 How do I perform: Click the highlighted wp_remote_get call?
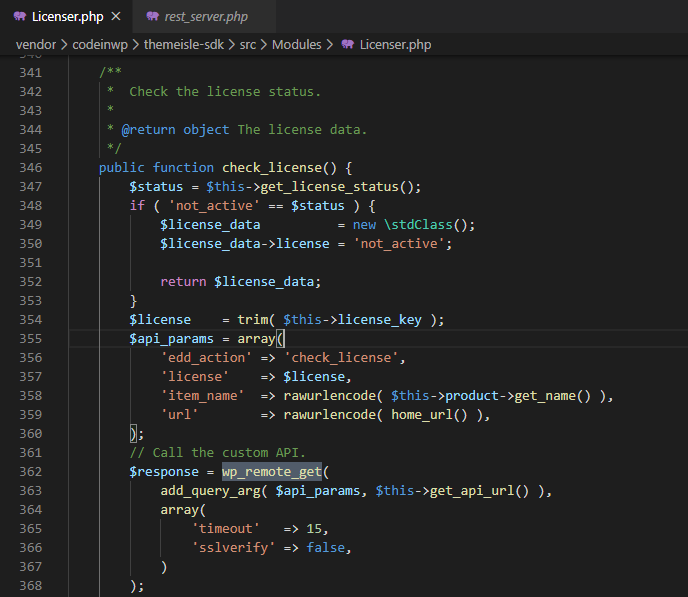click(272, 472)
